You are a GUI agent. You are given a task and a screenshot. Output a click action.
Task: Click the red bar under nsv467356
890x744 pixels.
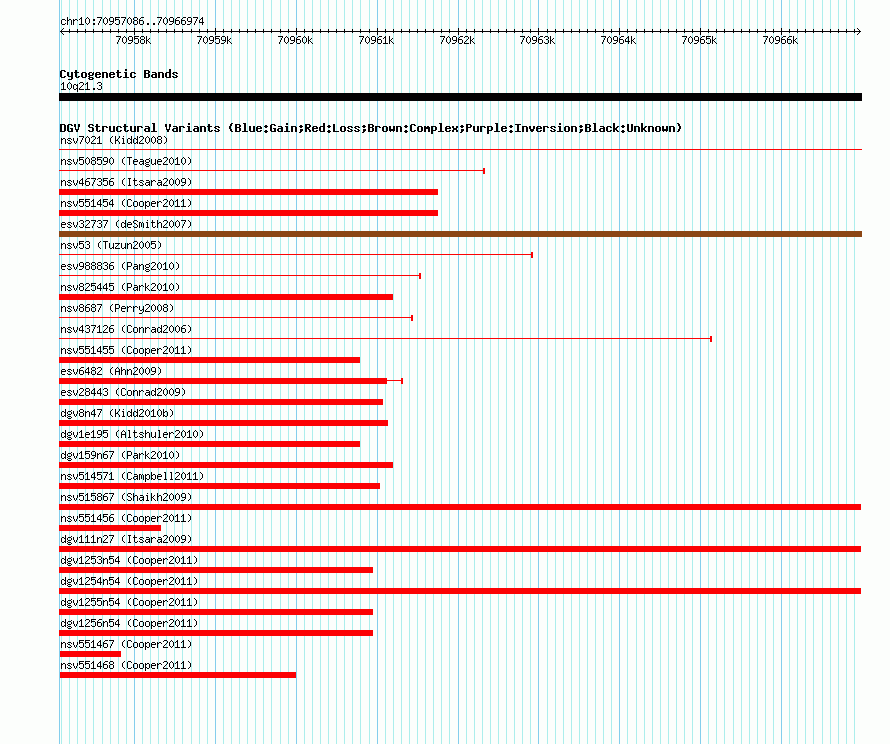(x=249, y=192)
